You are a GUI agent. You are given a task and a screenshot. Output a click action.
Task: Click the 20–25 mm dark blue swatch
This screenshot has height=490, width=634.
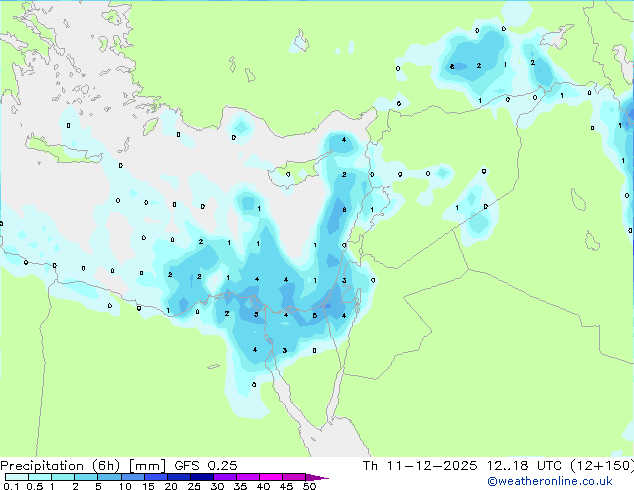pos(178,477)
